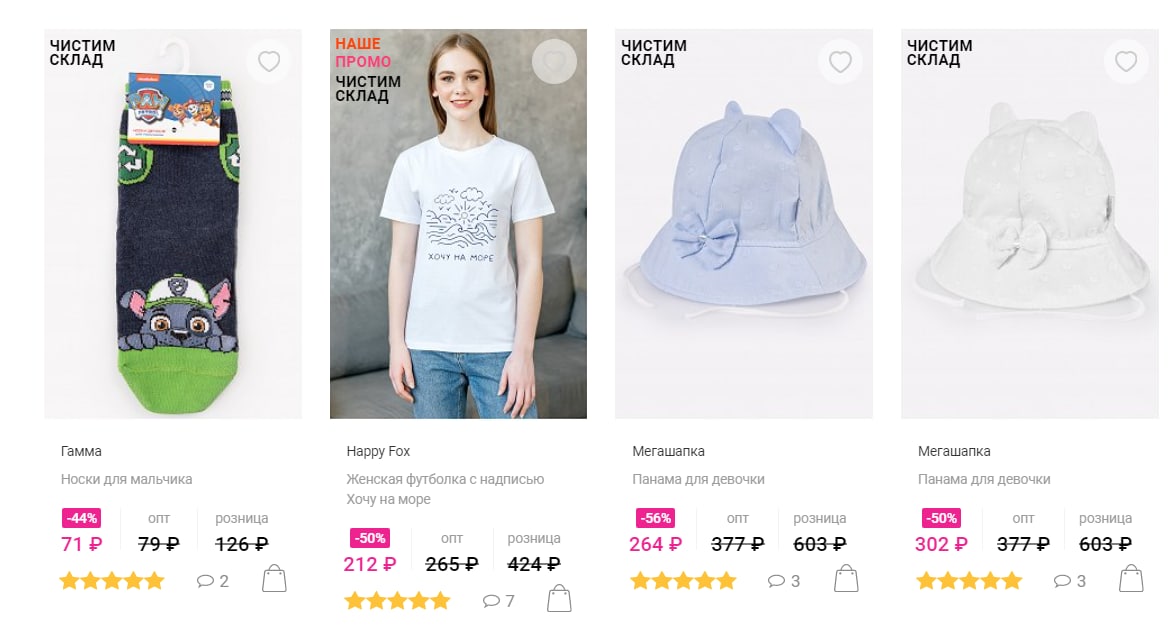Click heart on white Панама для девочки
Image resolution: width=1176 pixels, height=639 pixels.
1126,61
